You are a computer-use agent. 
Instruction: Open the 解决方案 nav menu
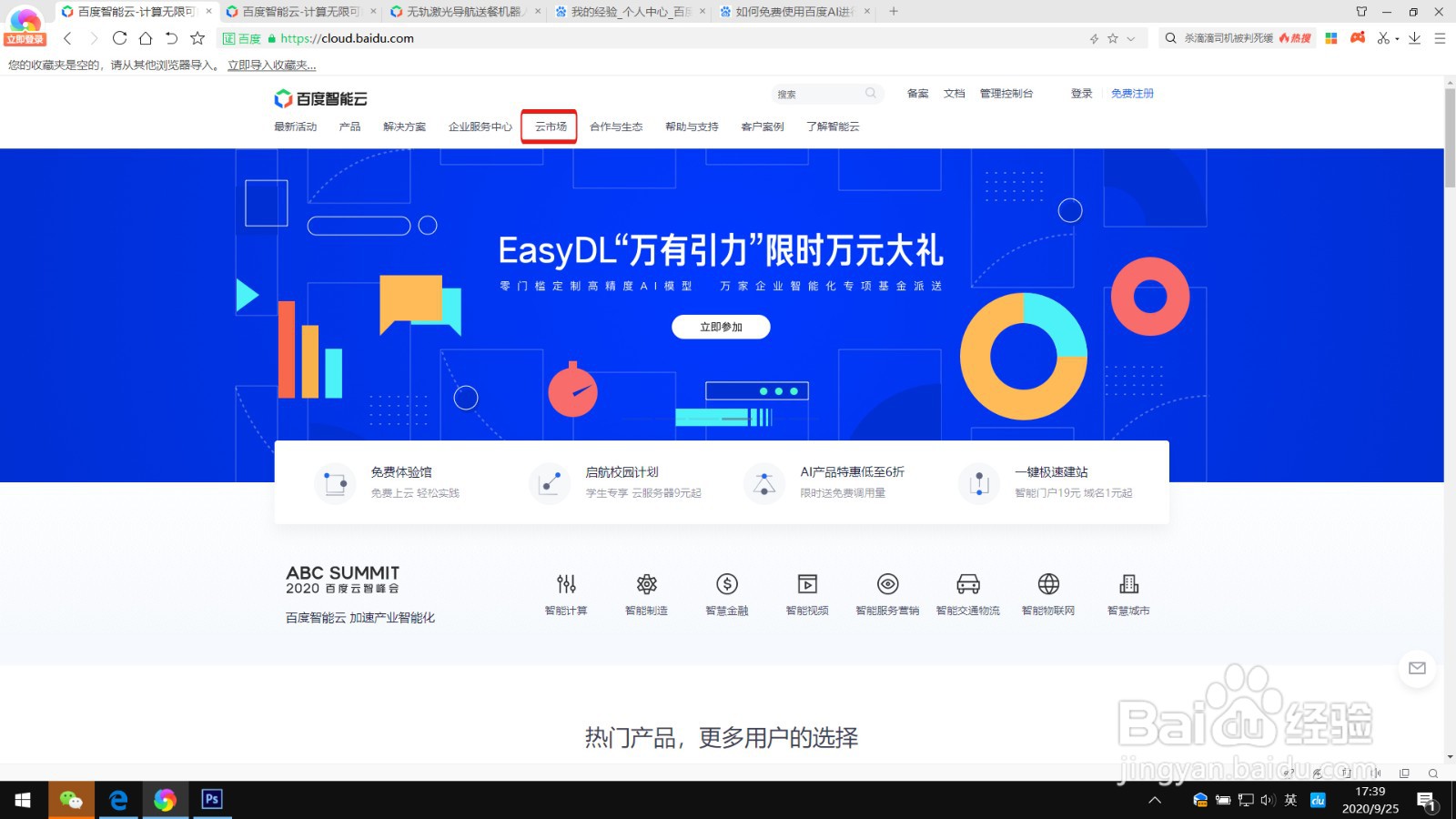[x=405, y=126]
